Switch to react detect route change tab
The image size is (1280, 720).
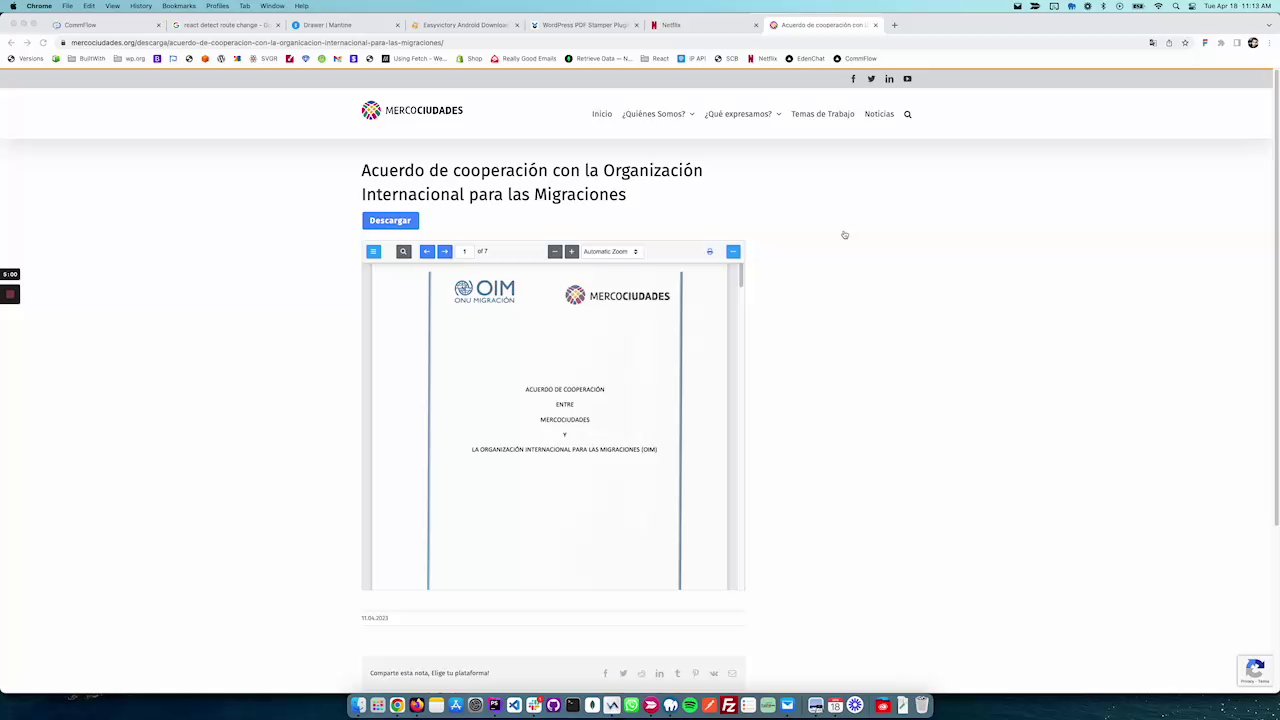point(225,25)
